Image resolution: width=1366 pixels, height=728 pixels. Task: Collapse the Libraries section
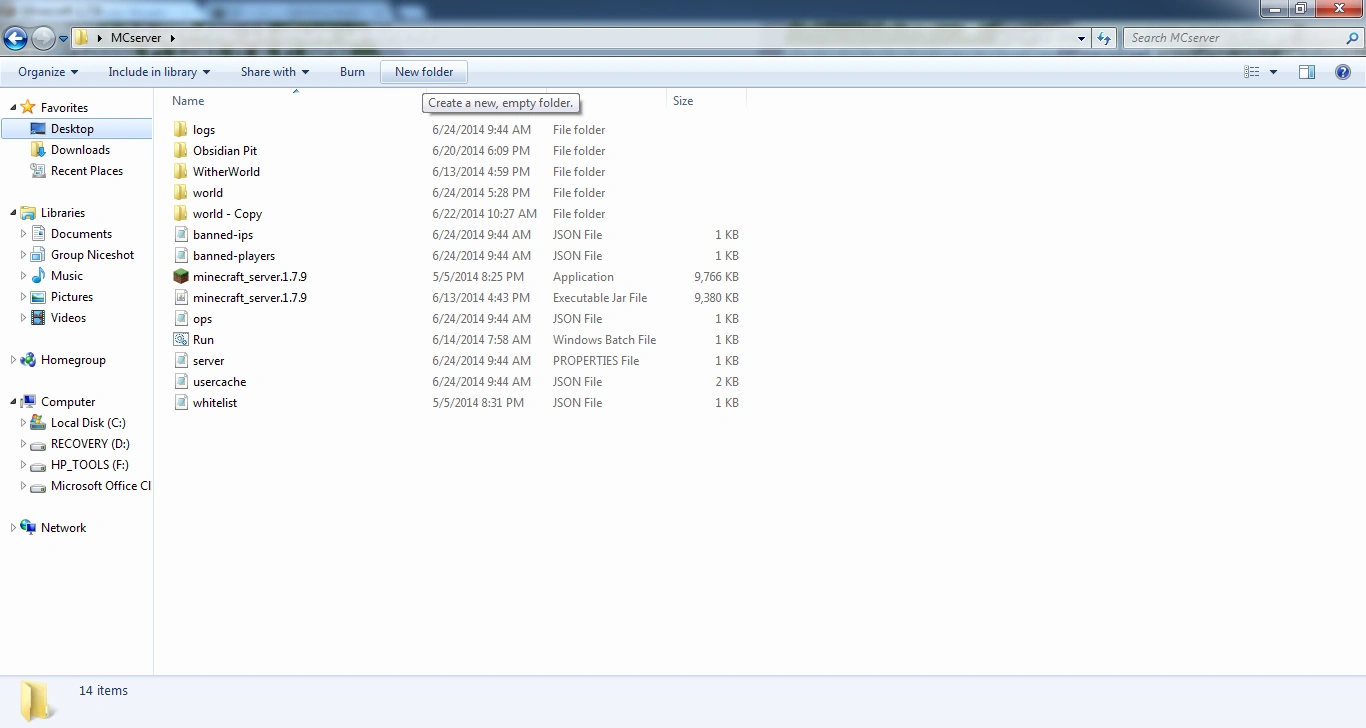tap(13, 213)
